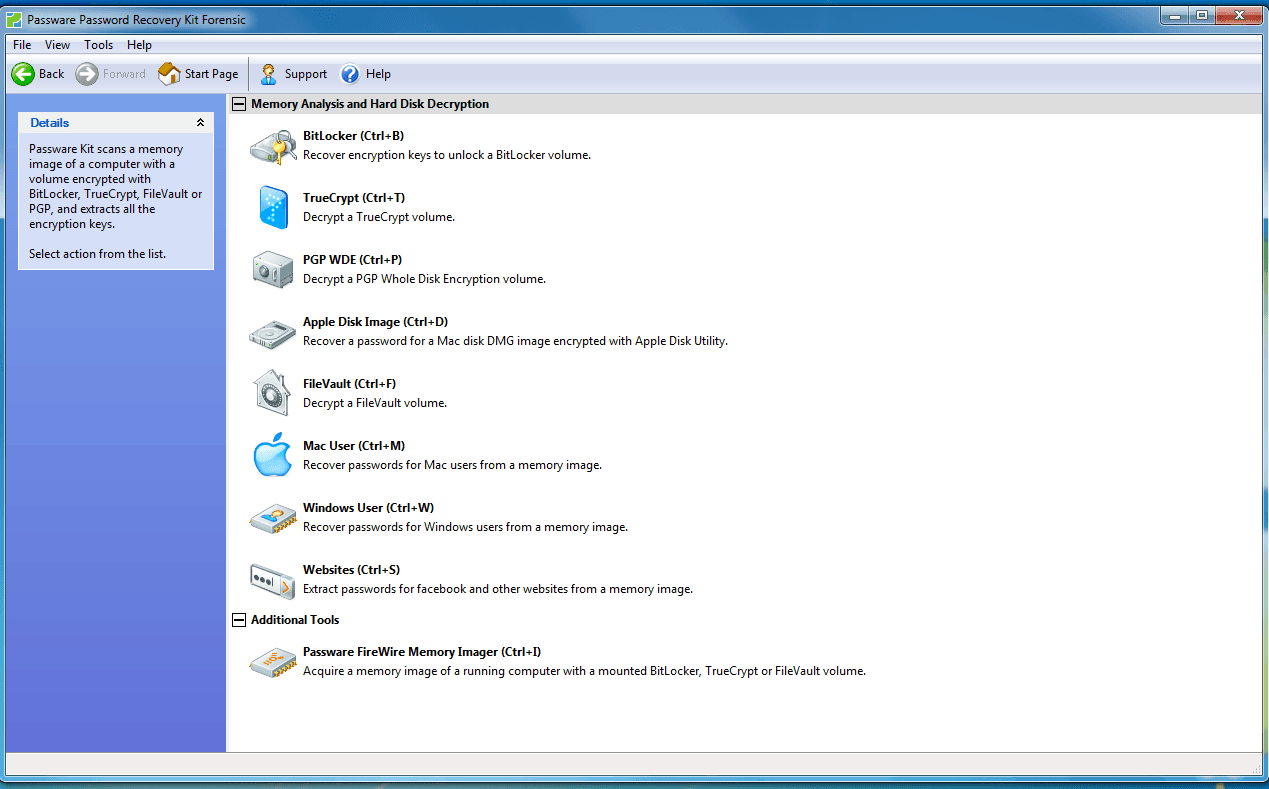Launch Passware FireWire Memory Imager (Ctrl+I)
Screen dimensions: 1269x789
[422, 652]
